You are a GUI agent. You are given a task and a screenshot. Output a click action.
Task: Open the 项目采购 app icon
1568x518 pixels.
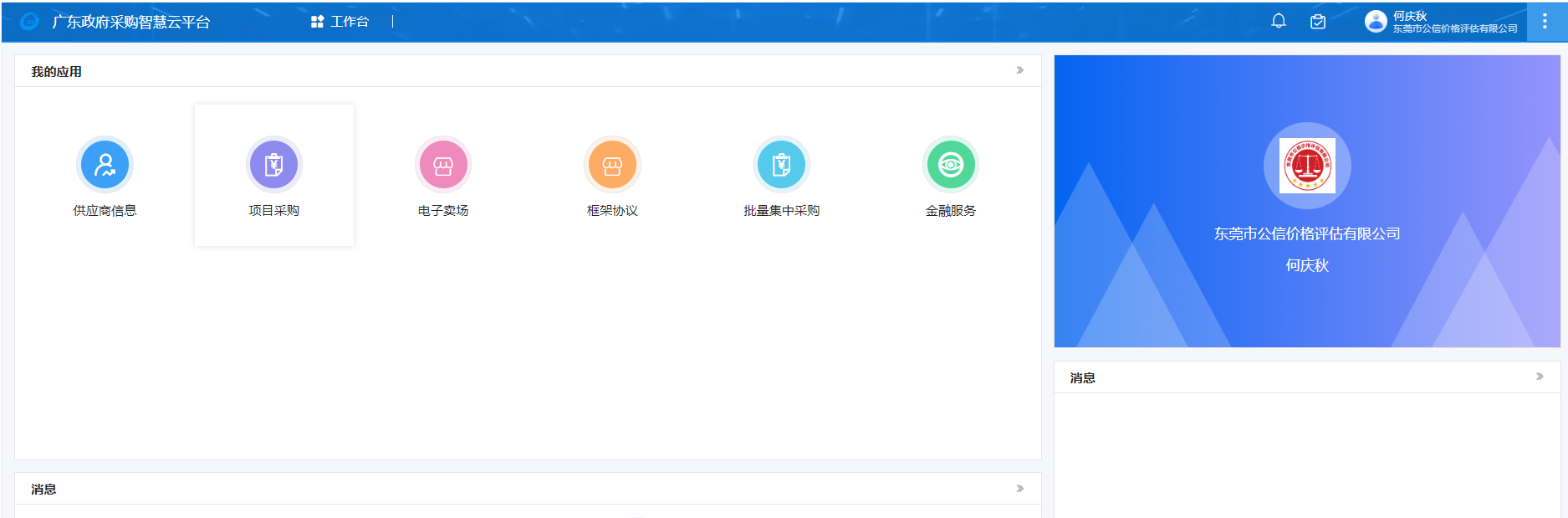point(273,165)
